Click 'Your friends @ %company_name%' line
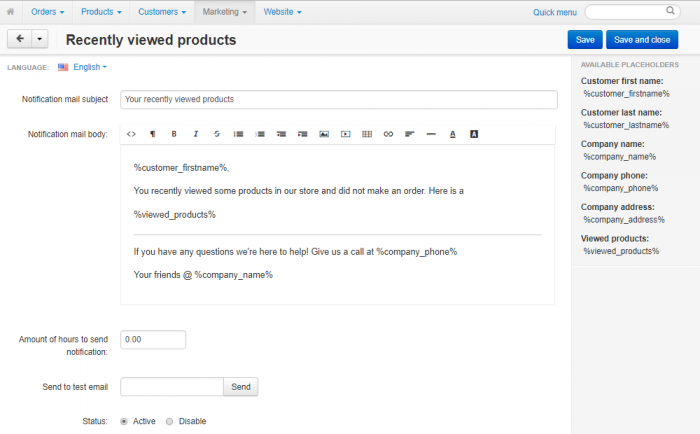Screen dimensions: 700x434 203,275
